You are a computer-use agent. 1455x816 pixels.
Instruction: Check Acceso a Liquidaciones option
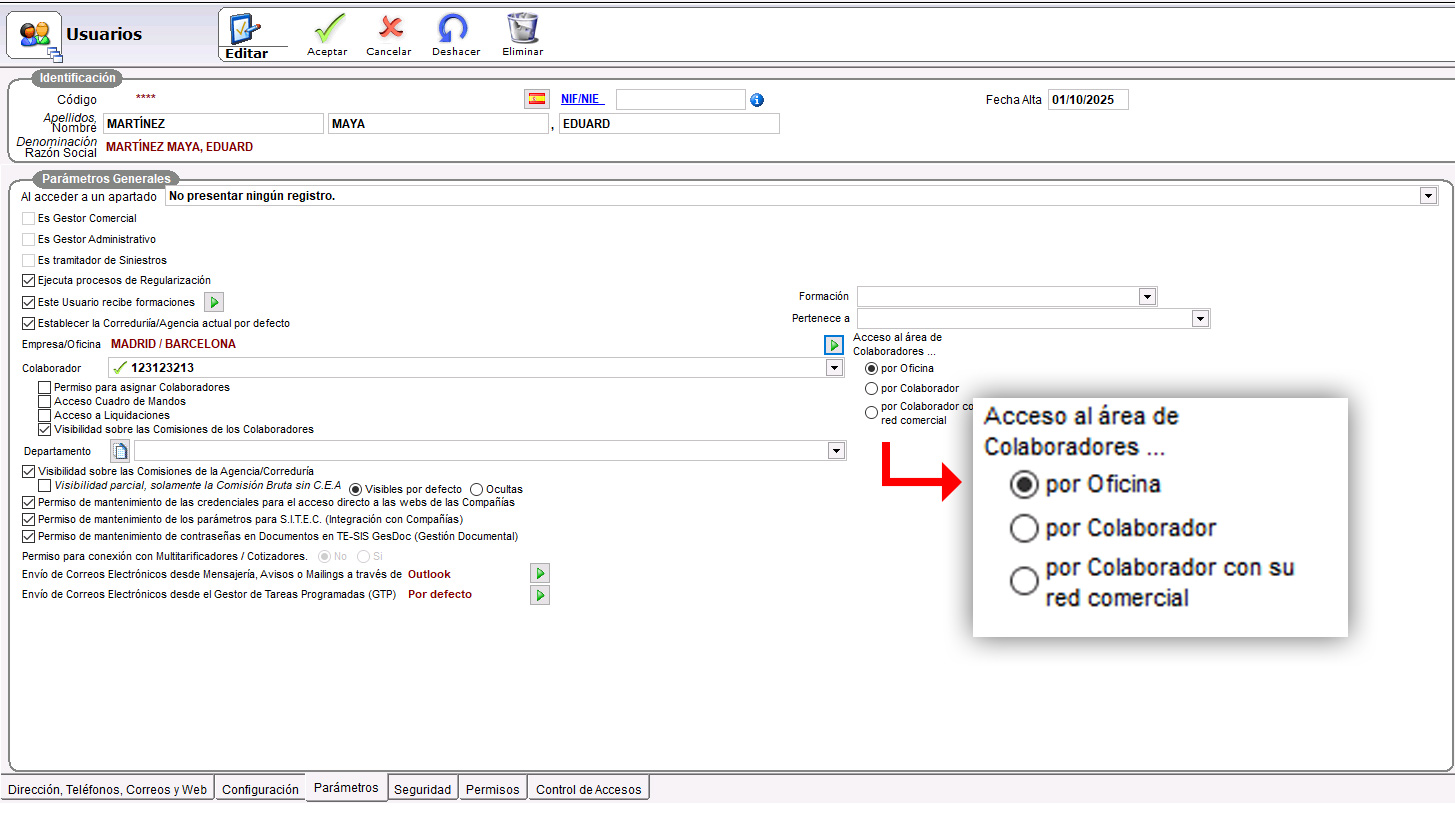point(44,415)
